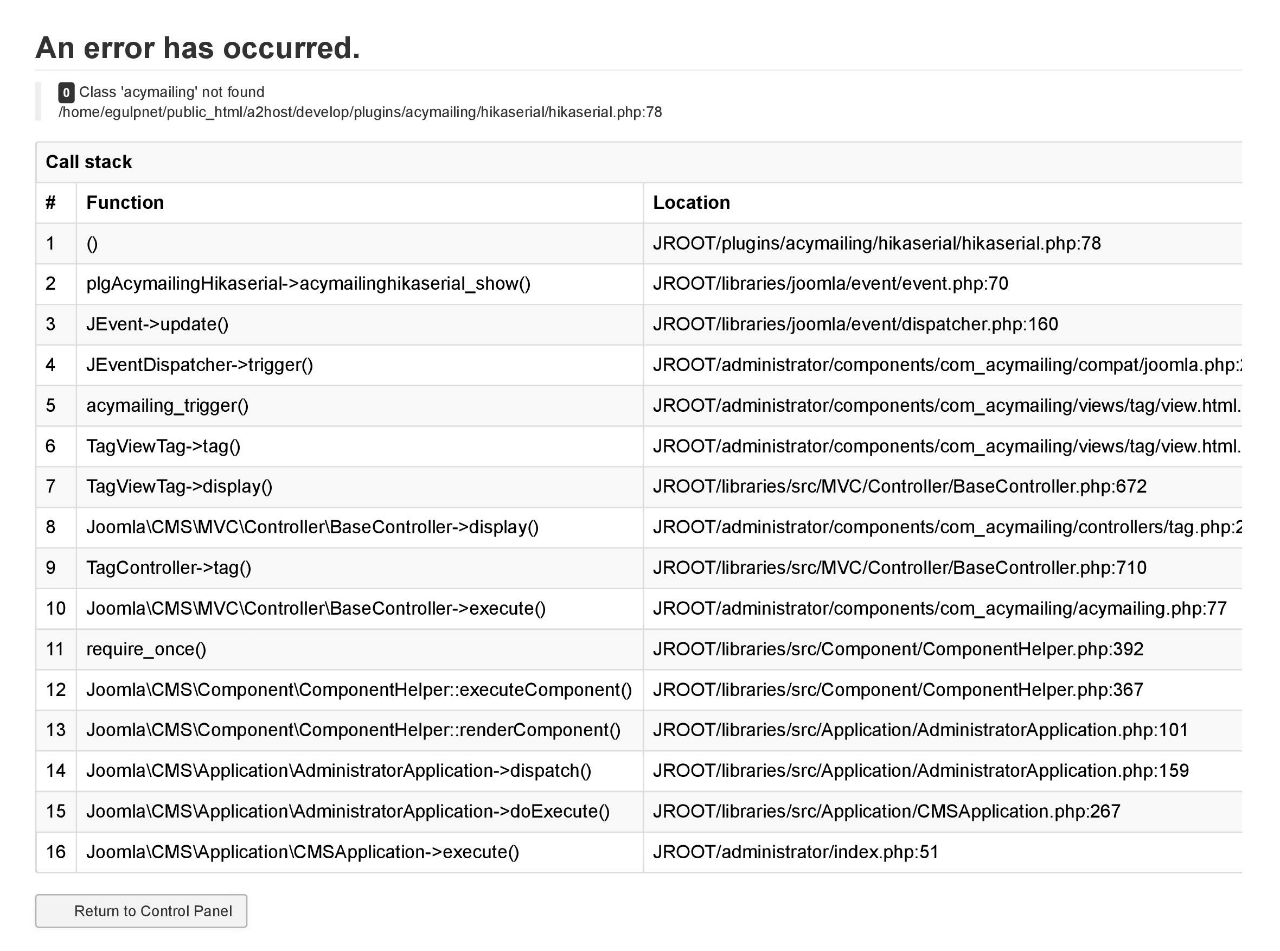This screenshot has width=1280, height=951.
Task: Click the ComponentHelper::executeComponent() entry
Action: (x=359, y=690)
